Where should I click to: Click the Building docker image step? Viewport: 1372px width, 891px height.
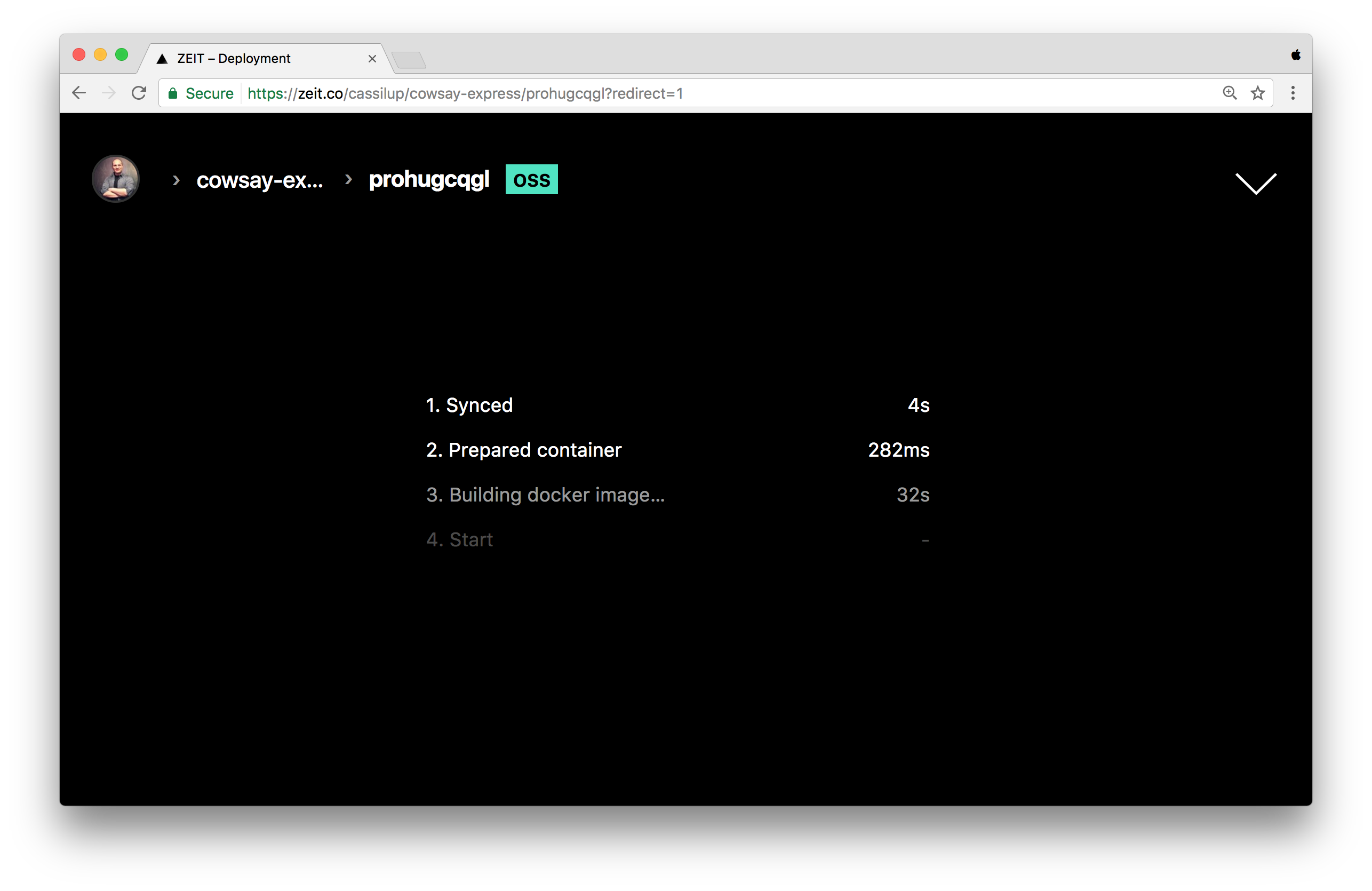point(545,495)
